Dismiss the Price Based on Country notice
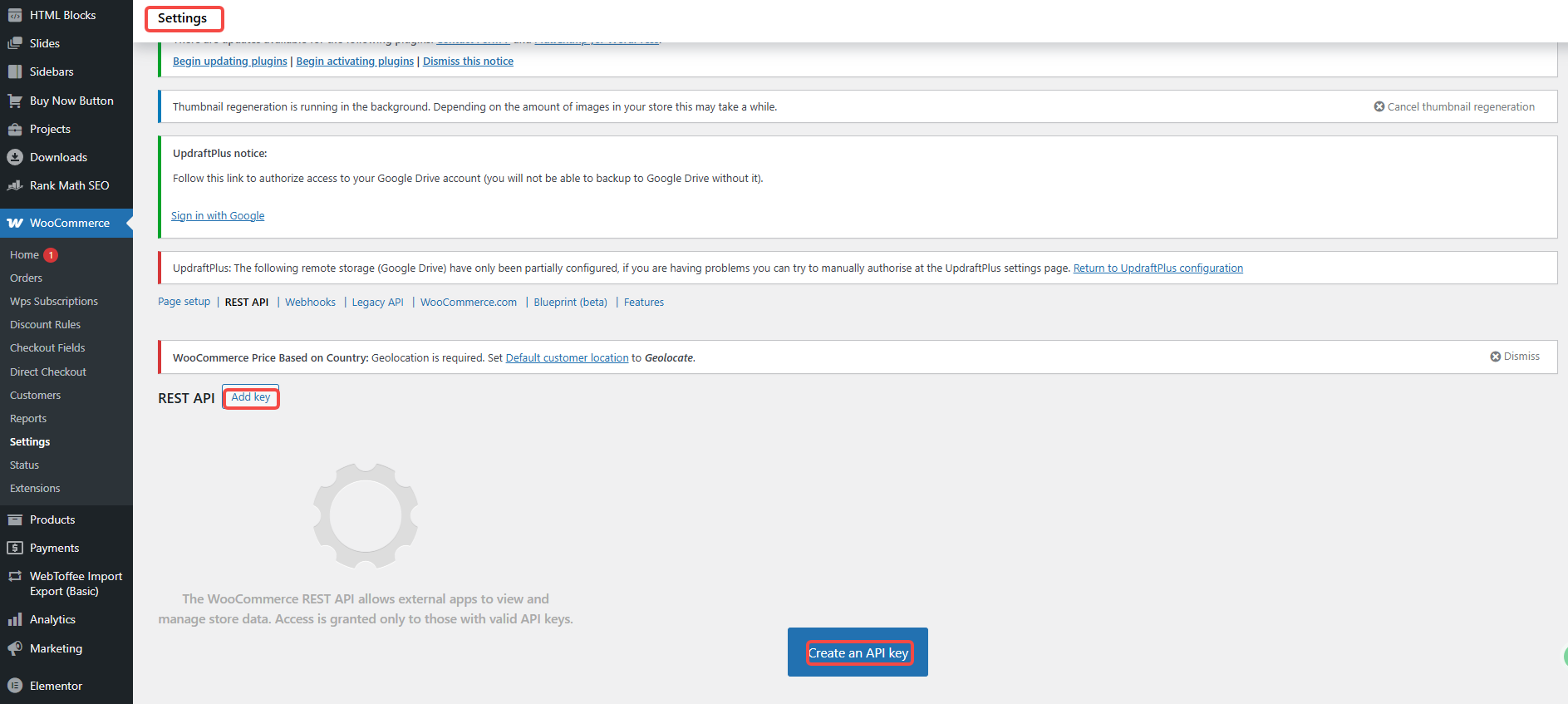The width and height of the screenshot is (1568, 704). tap(1515, 357)
